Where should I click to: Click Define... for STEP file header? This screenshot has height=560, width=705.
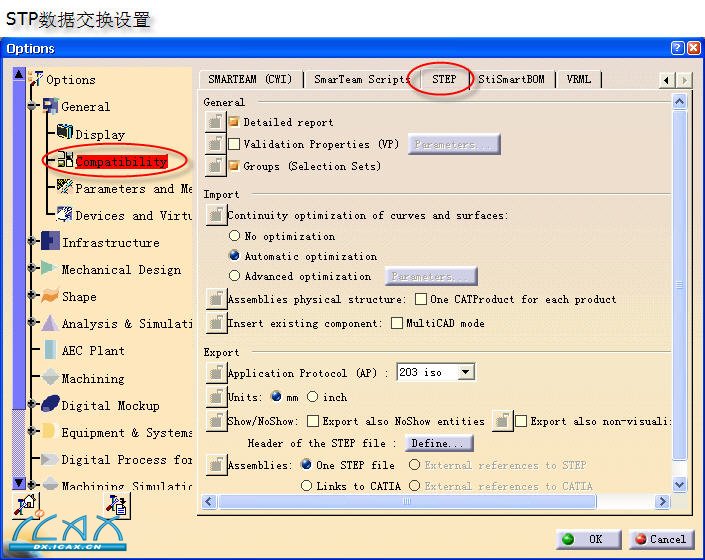(x=439, y=443)
